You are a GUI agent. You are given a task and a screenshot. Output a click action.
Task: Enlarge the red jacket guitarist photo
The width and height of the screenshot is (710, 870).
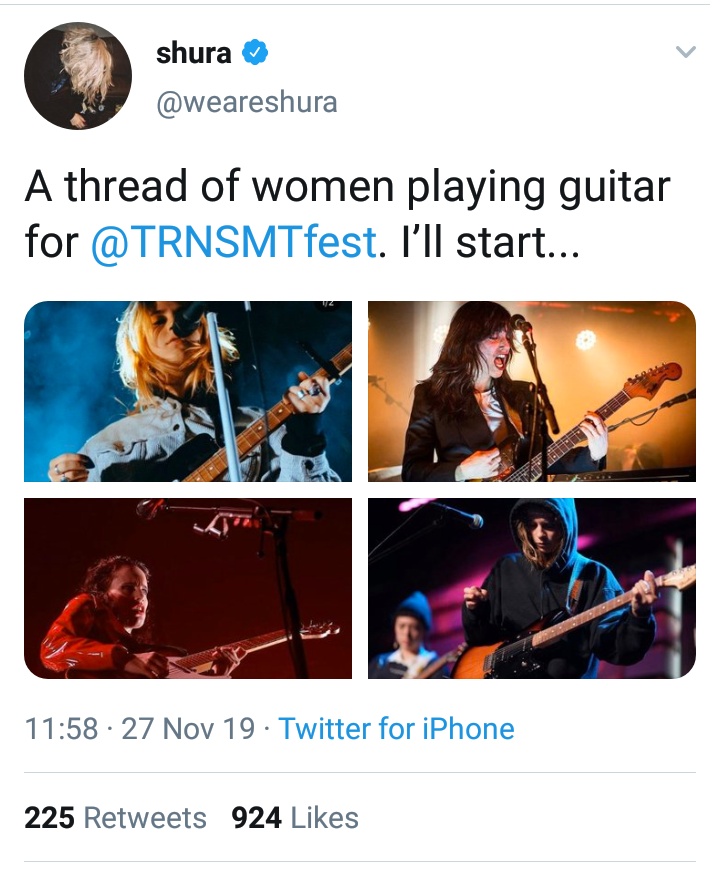click(x=188, y=588)
